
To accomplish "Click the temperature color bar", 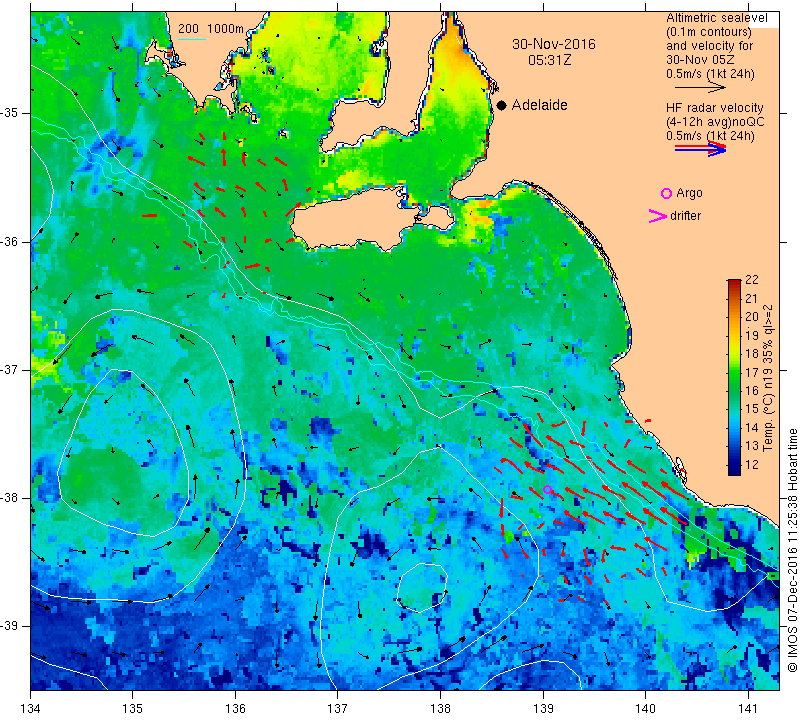I will click(734, 377).
